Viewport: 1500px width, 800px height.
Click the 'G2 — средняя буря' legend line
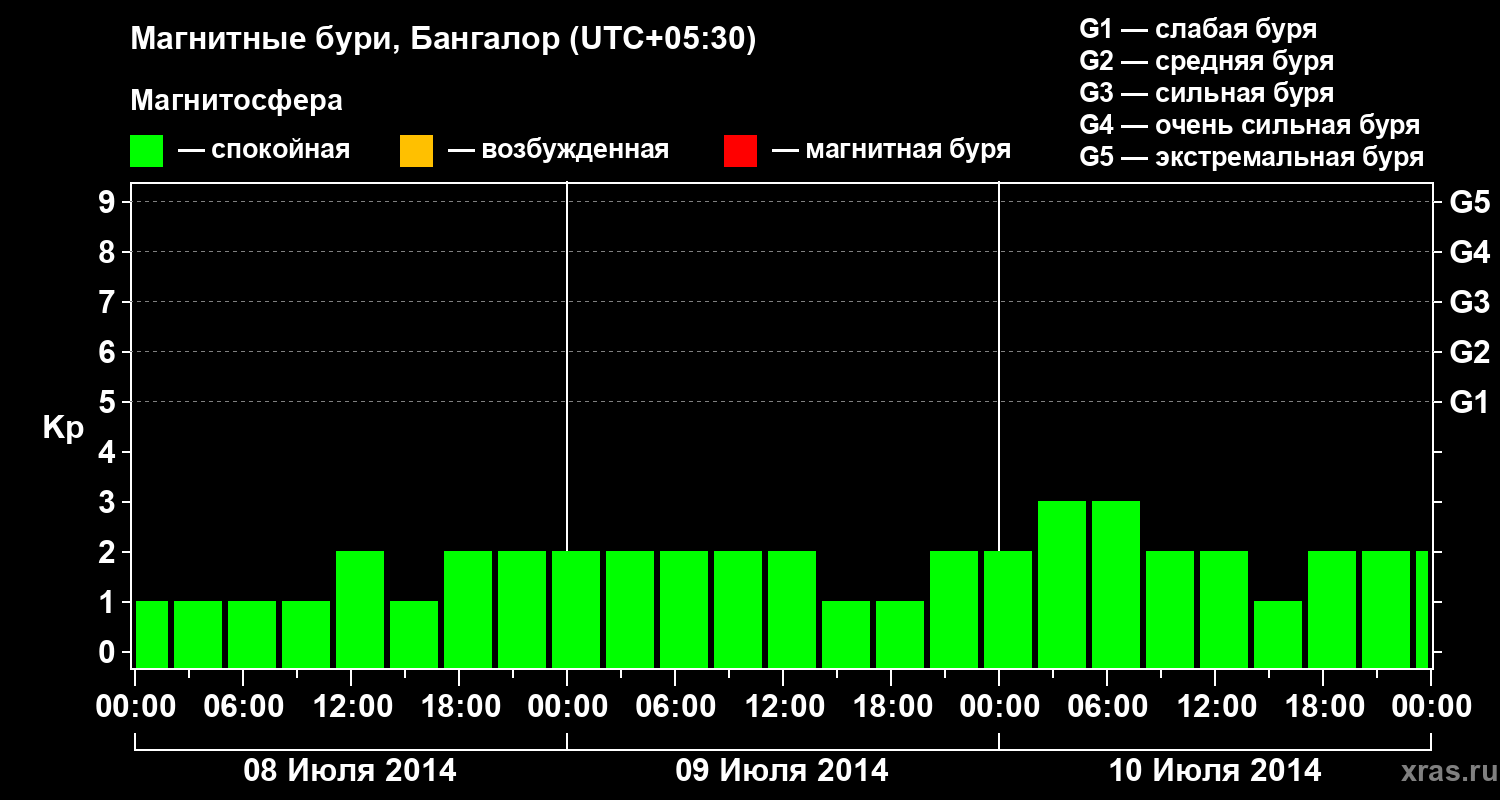tap(1206, 61)
